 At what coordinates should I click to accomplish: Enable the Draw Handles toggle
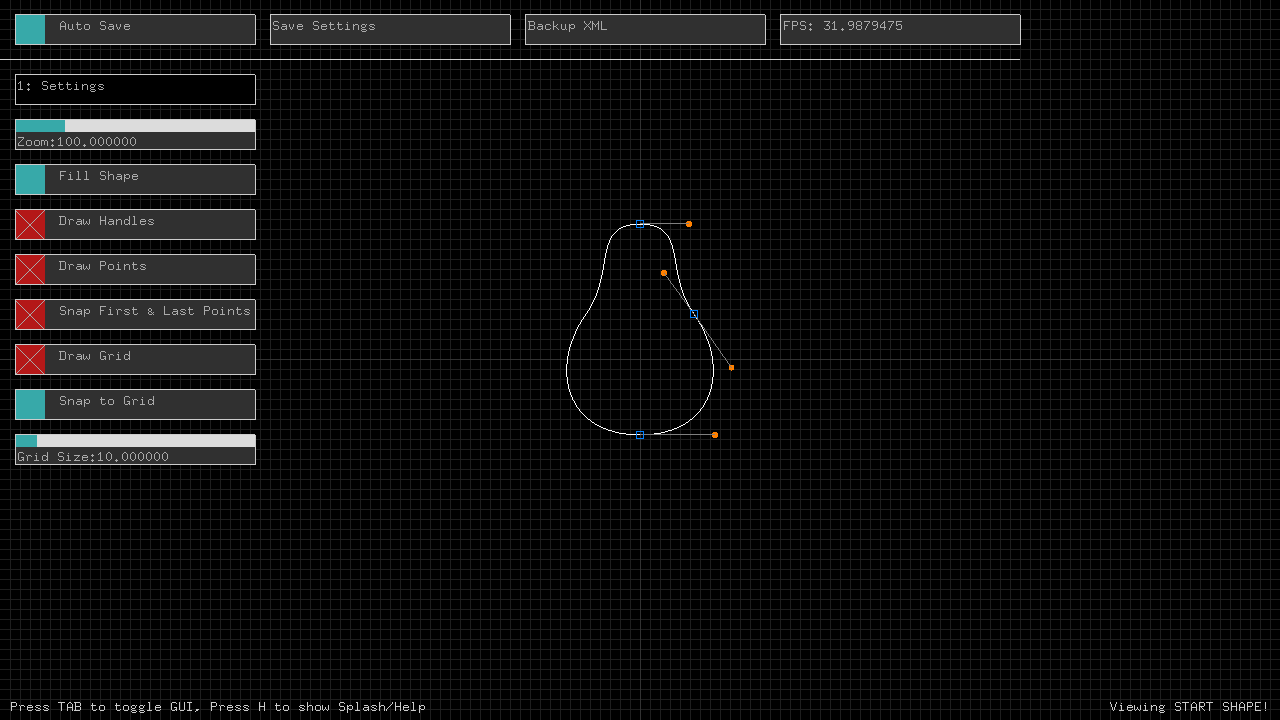pyautogui.click(x=31, y=225)
